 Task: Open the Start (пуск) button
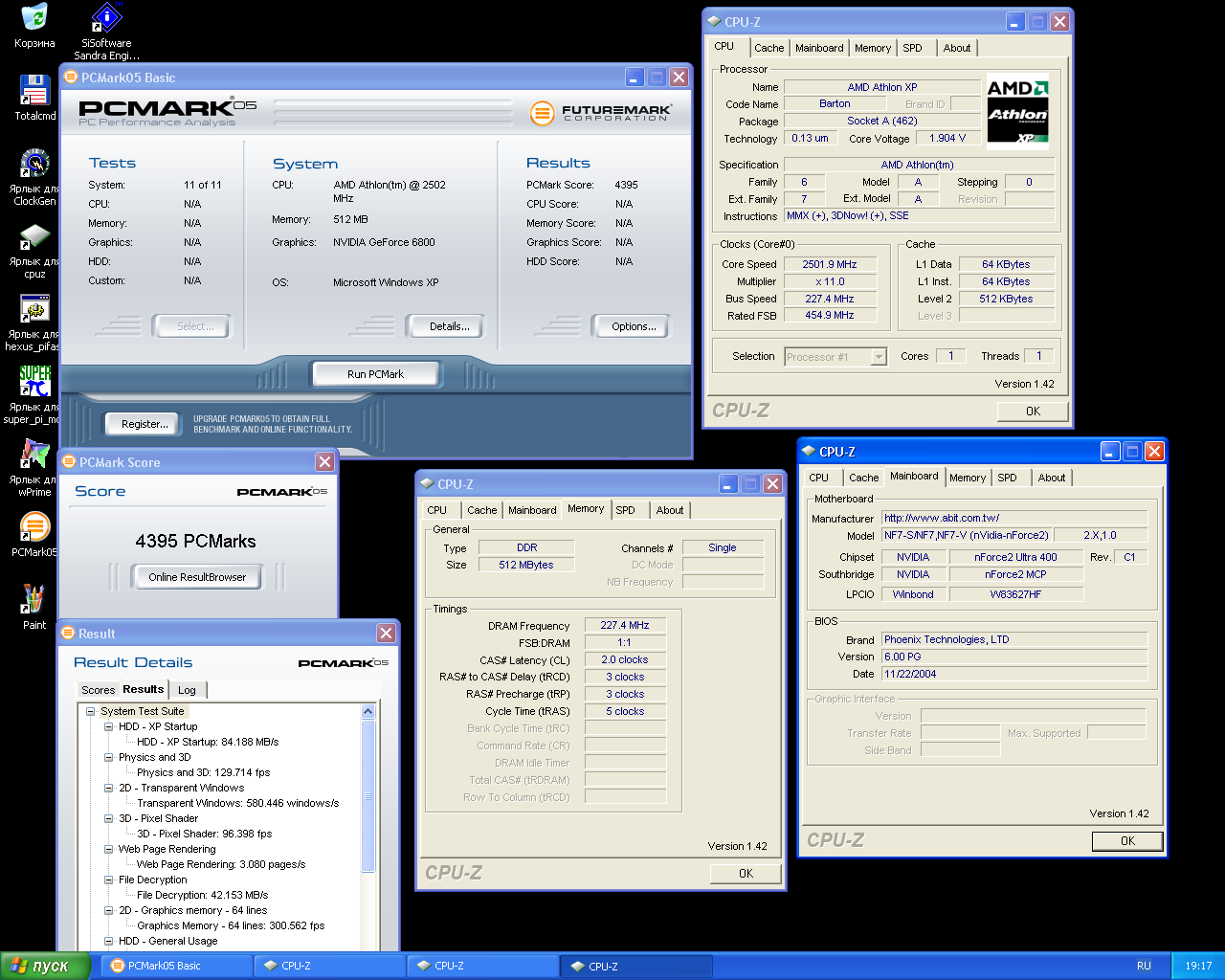click(45, 966)
